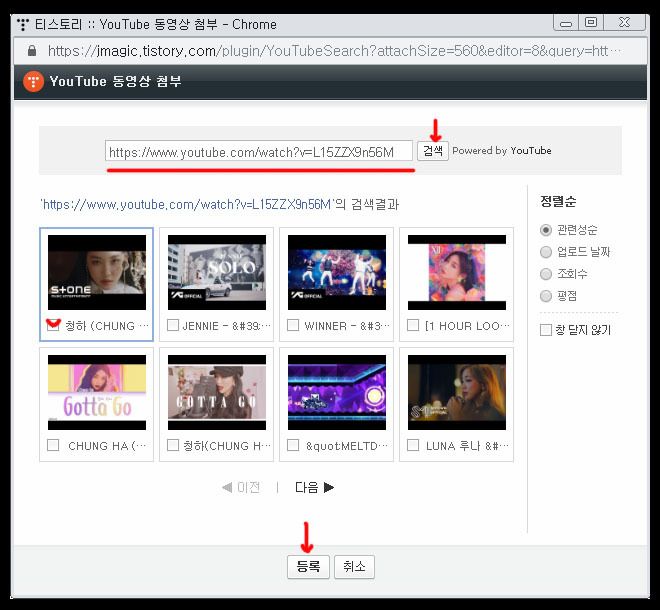The width and height of the screenshot is (660, 610).
Task: Go to next results with 다음
Action: click(x=314, y=487)
